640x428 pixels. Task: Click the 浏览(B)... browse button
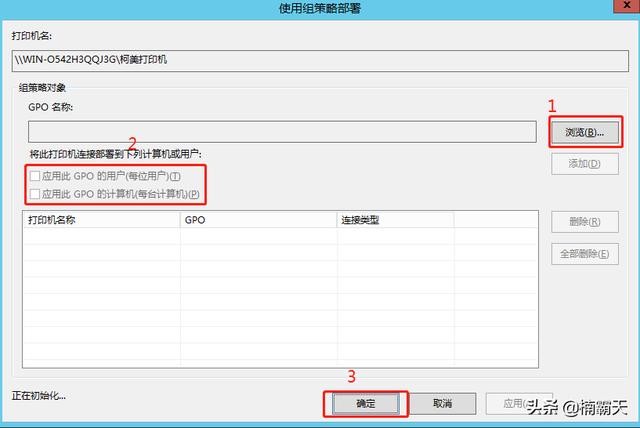pyautogui.click(x=585, y=132)
